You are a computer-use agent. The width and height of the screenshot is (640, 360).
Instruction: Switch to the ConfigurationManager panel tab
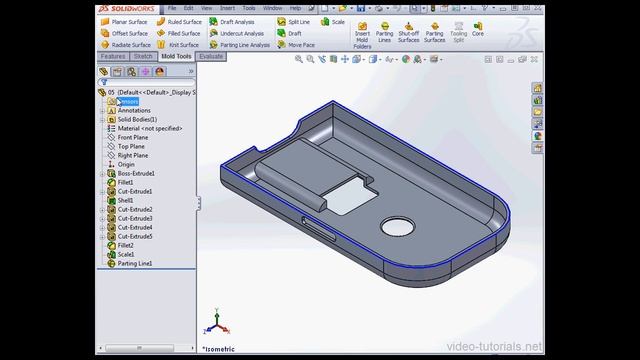(131, 72)
